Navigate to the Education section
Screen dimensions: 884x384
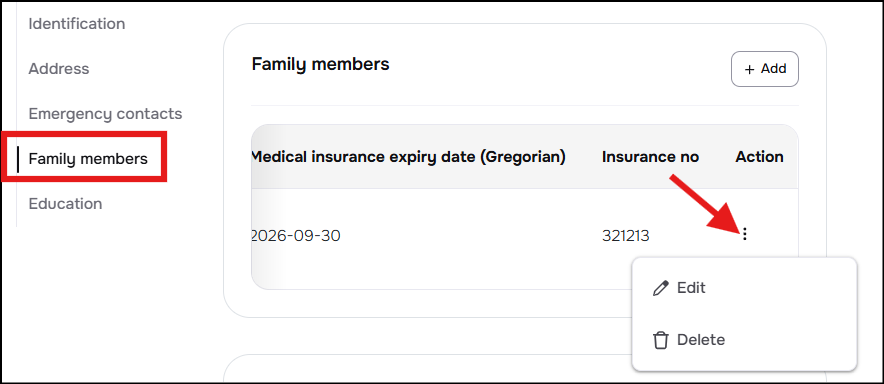[65, 204]
